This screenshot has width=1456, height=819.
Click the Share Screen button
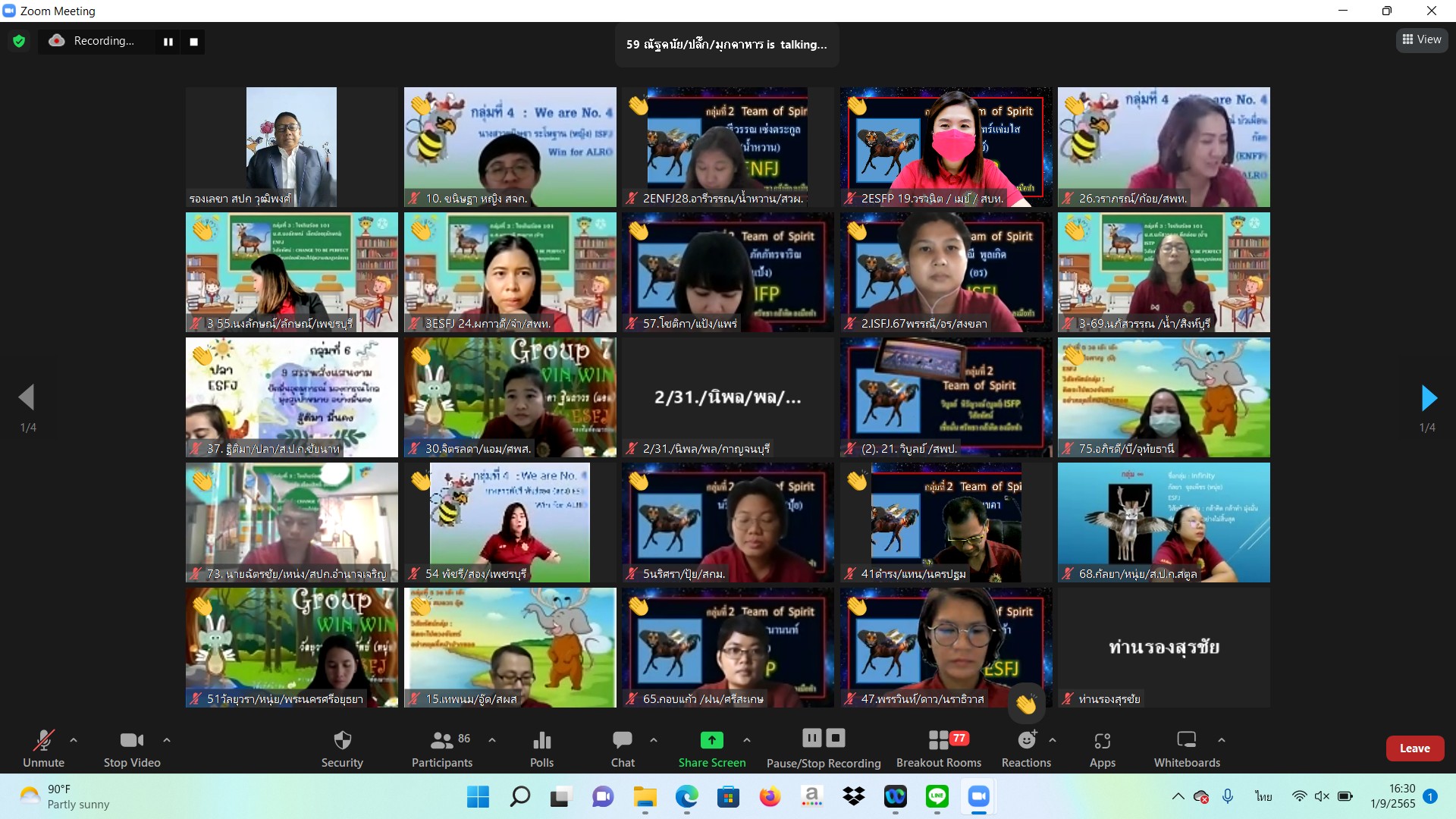(711, 748)
